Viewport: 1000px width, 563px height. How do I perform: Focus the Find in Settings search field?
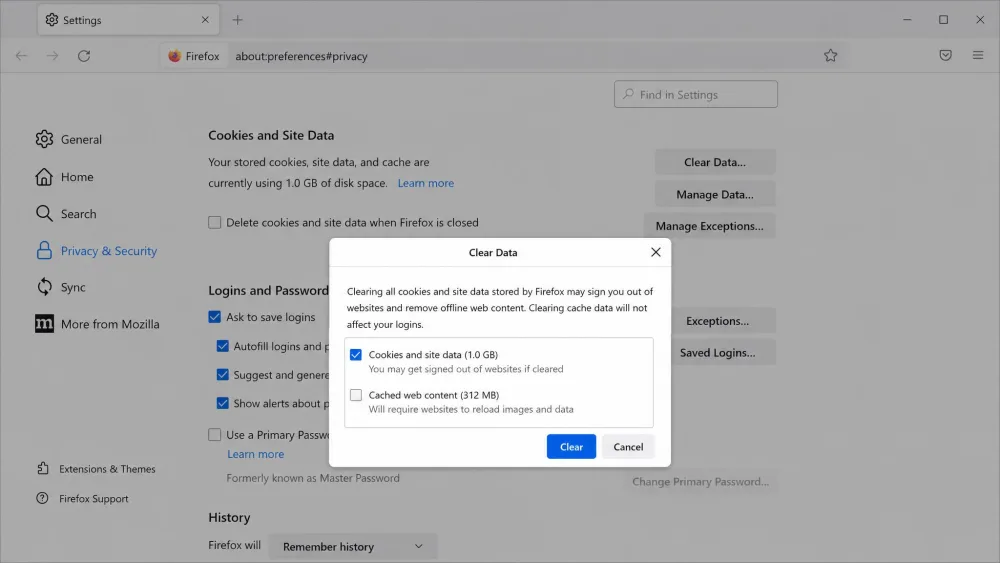[x=696, y=94]
